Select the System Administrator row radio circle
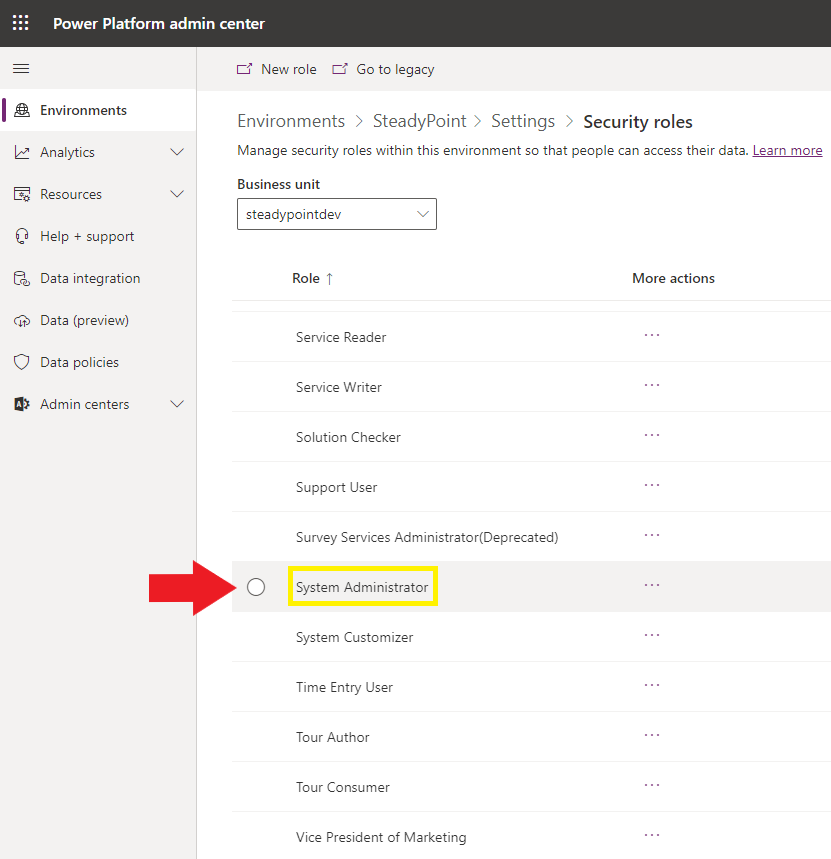The width and height of the screenshot is (831, 859). coord(256,587)
